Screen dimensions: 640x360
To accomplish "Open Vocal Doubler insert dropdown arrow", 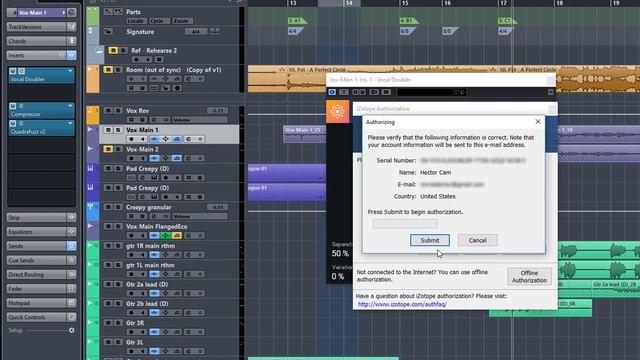I will coord(70,71).
